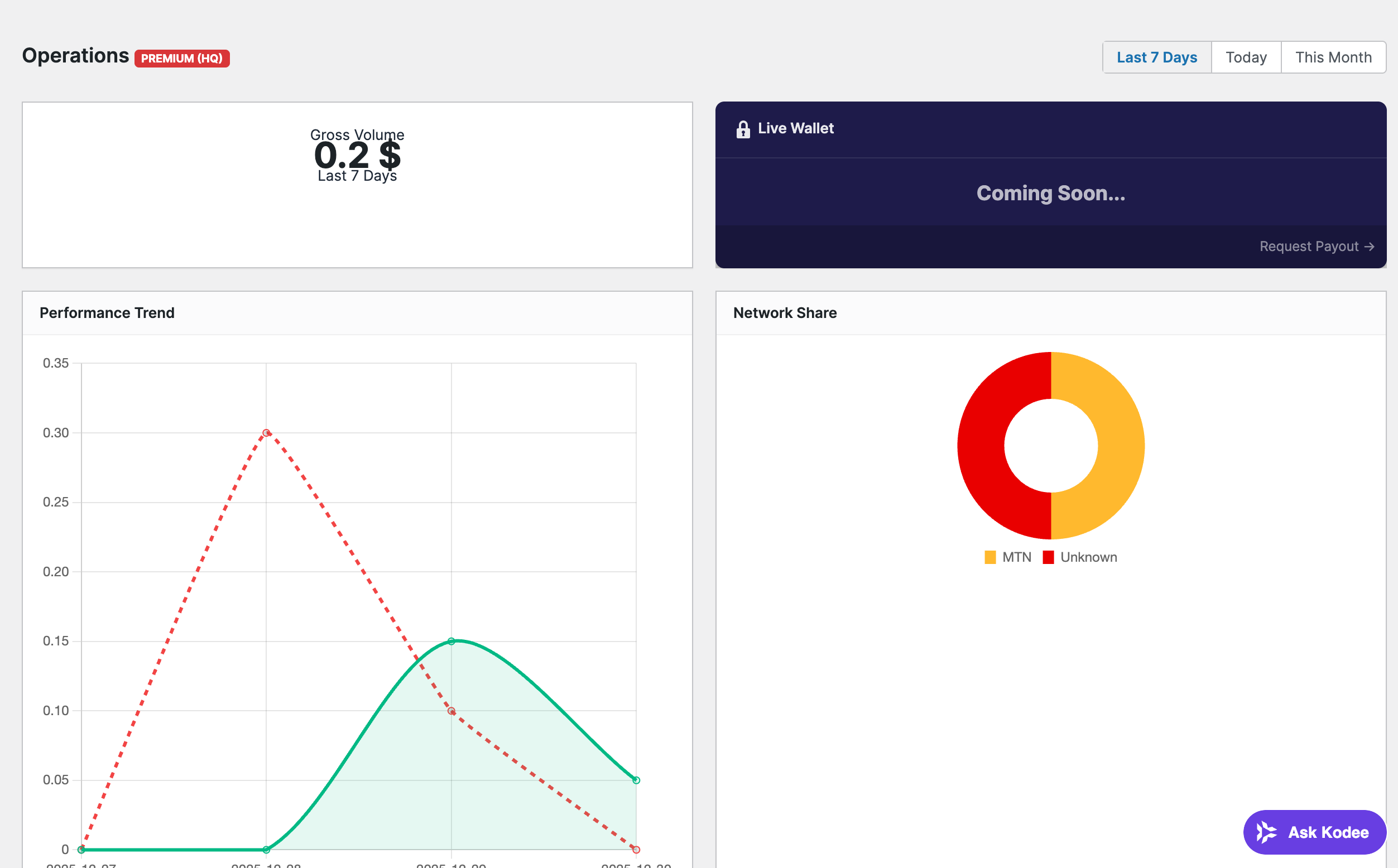Toggle the MTN legend label text
The width and height of the screenshot is (1398, 868).
pos(1017,557)
